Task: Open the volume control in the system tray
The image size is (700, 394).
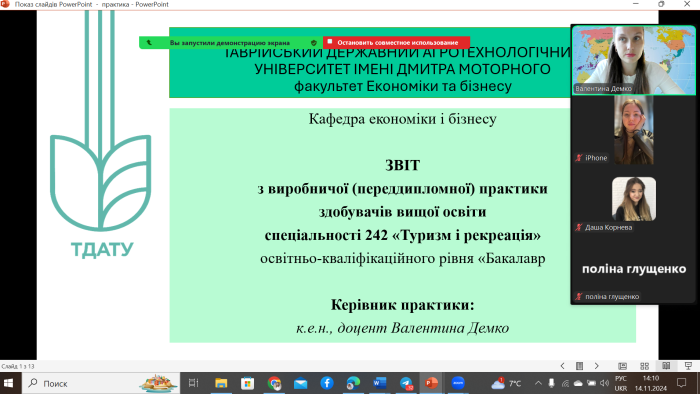Action: 604,383
